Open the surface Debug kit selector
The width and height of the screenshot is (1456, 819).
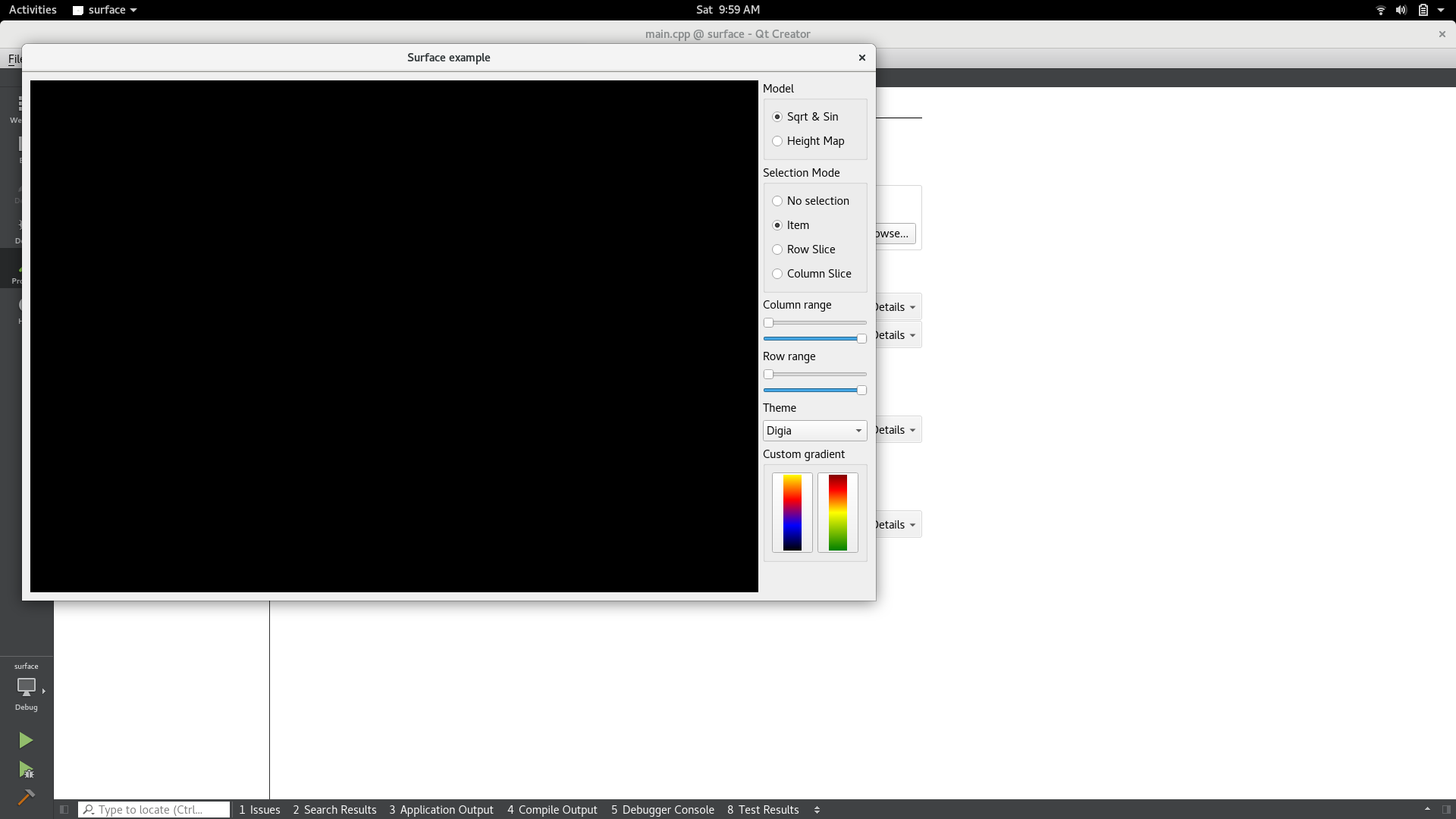(x=27, y=686)
